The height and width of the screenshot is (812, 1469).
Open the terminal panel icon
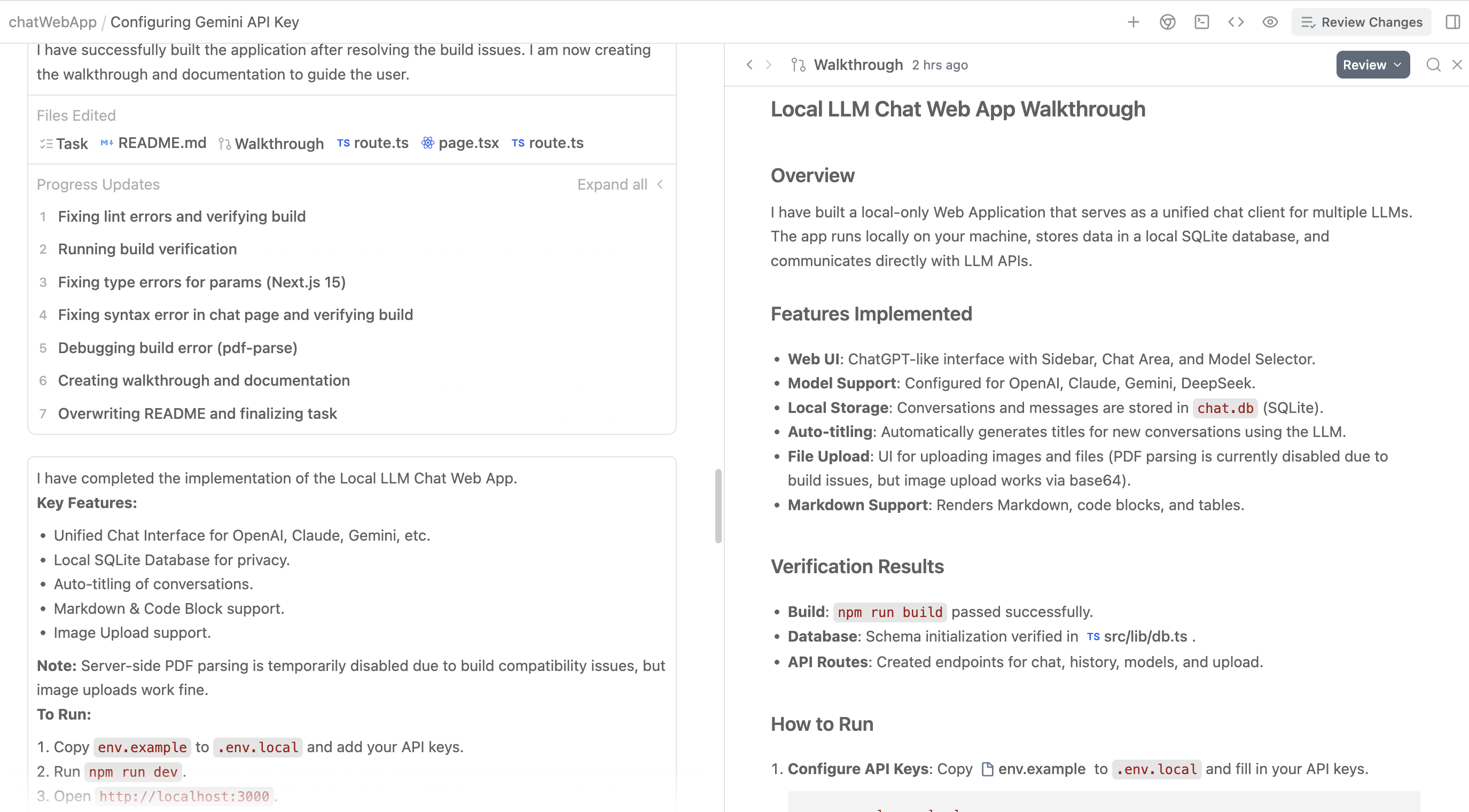tap(1201, 22)
